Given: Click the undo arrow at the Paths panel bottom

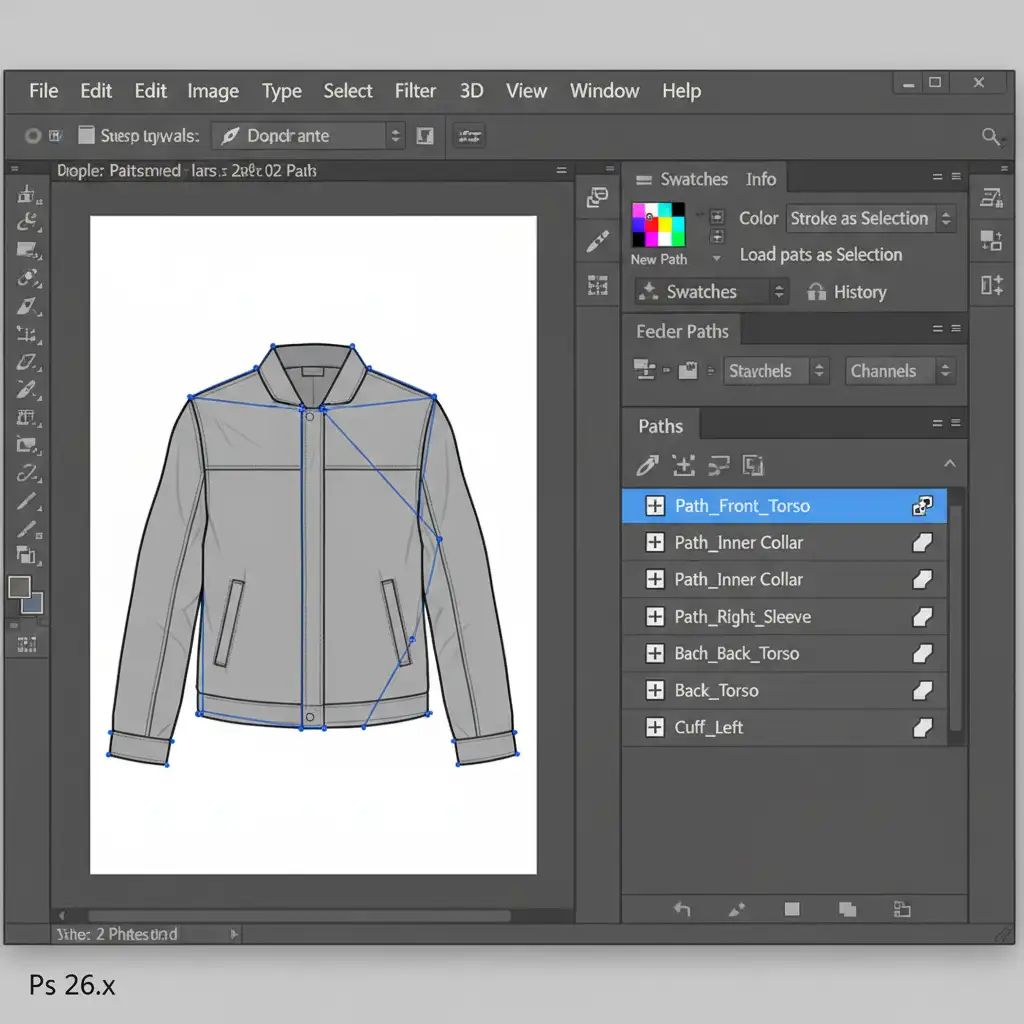Looking at the screenshot, I should coord(682,909).
